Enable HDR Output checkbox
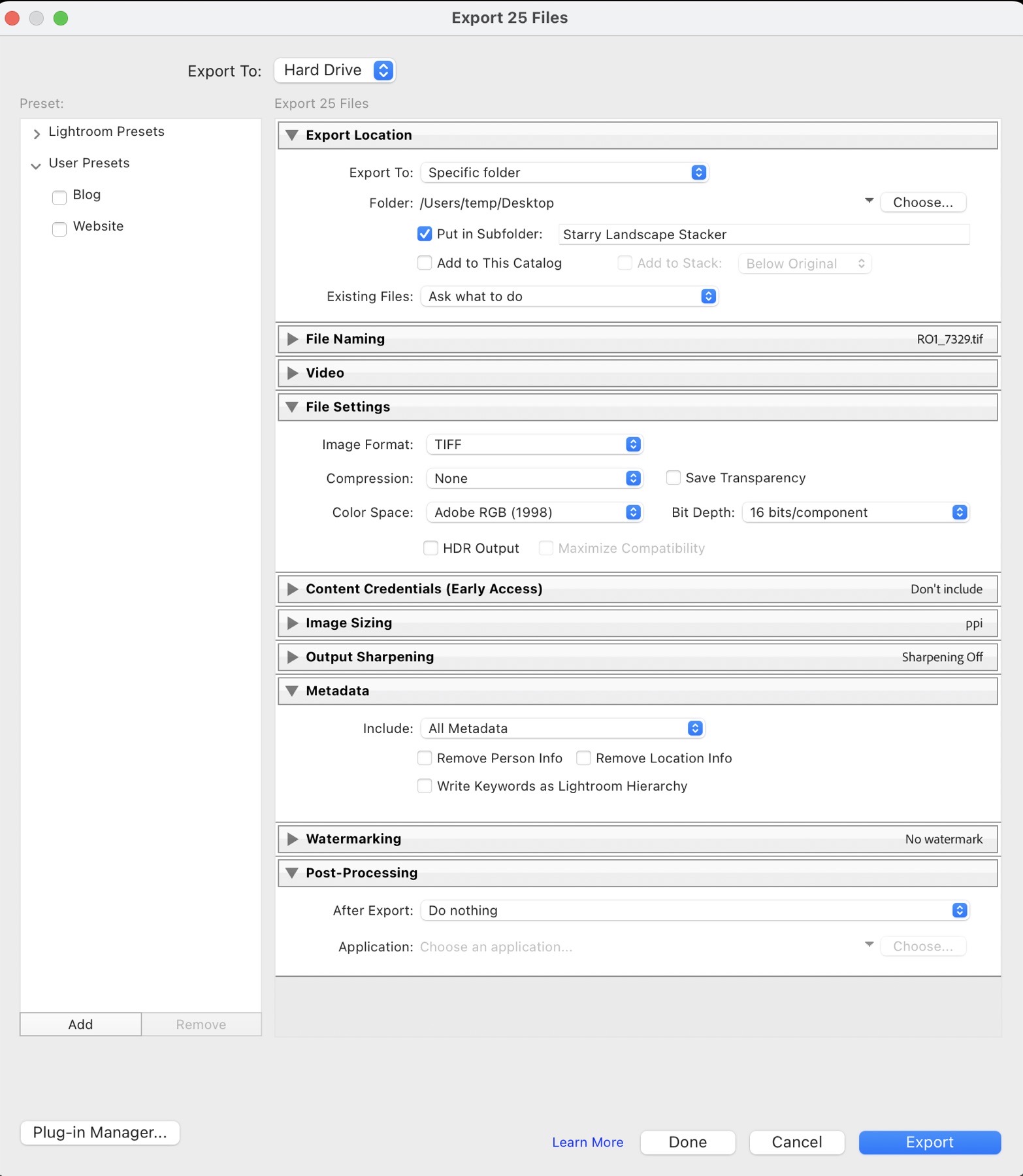This screenshot has width=1023, height=1176. tap(430, 547)
